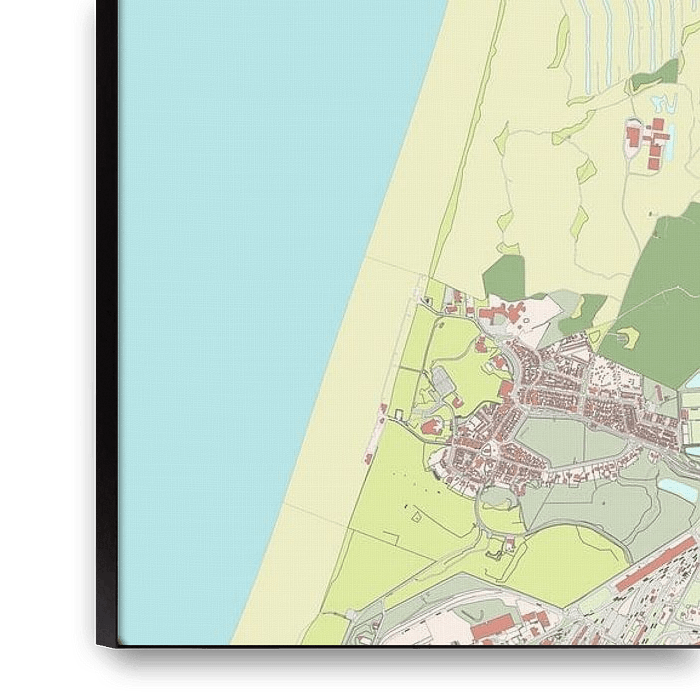Click the black picture frame's left edge
The width and height of the screenshot is (700, 700).
(x=106, y=300)
